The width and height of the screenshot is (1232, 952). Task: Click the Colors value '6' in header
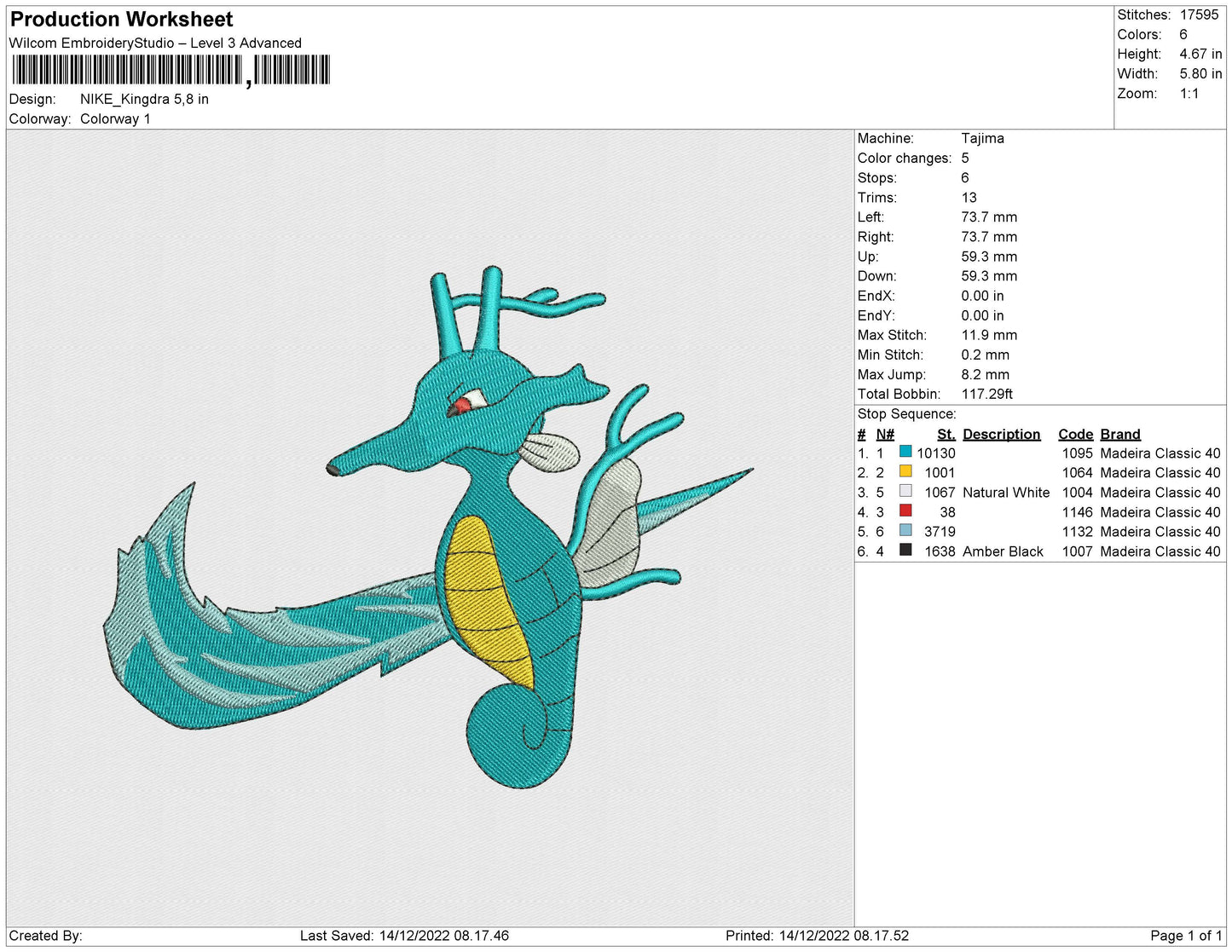1183,34
